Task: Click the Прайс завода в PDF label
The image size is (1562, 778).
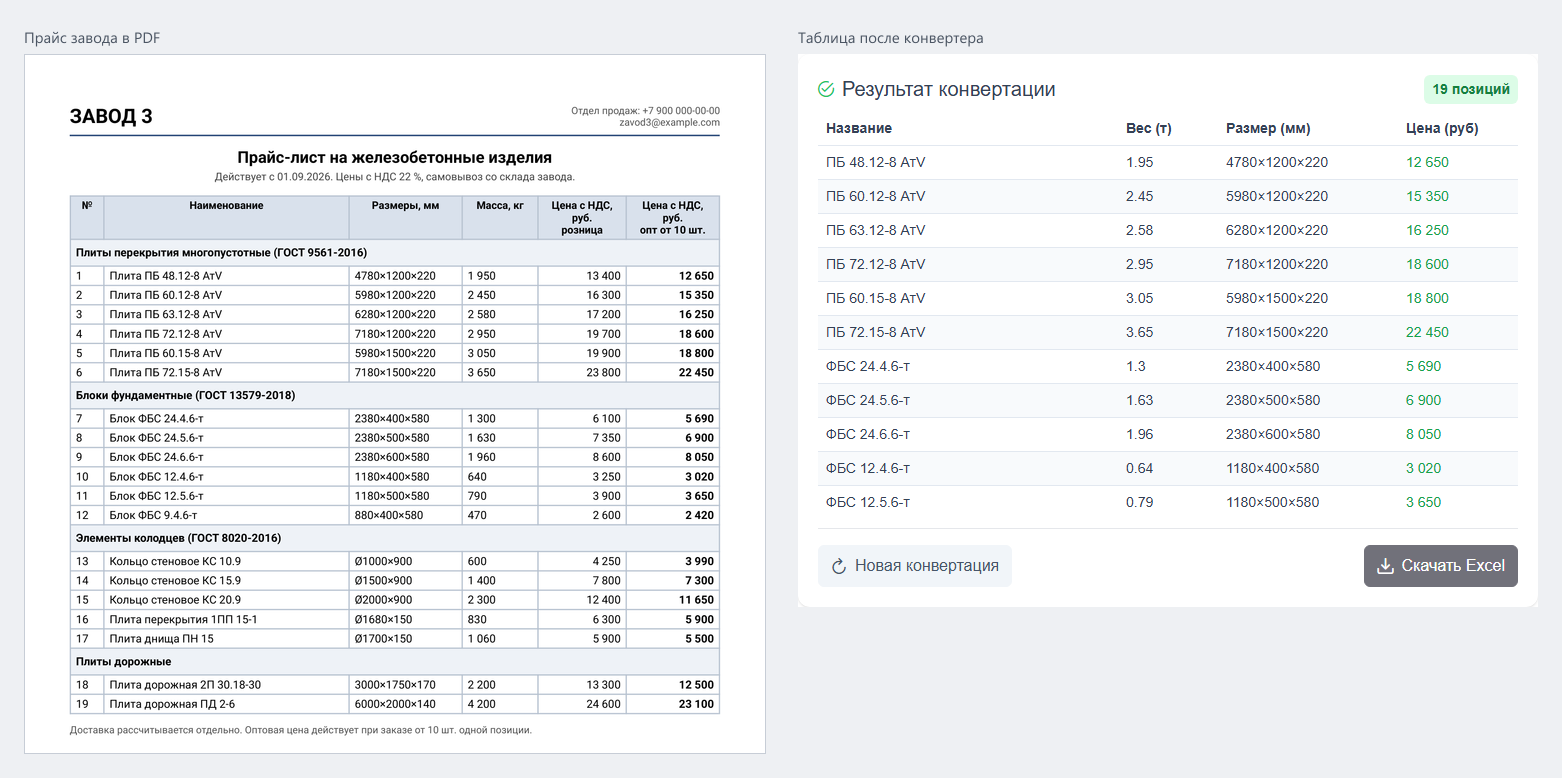Action: pyautogui.click(x=92, y=39)
